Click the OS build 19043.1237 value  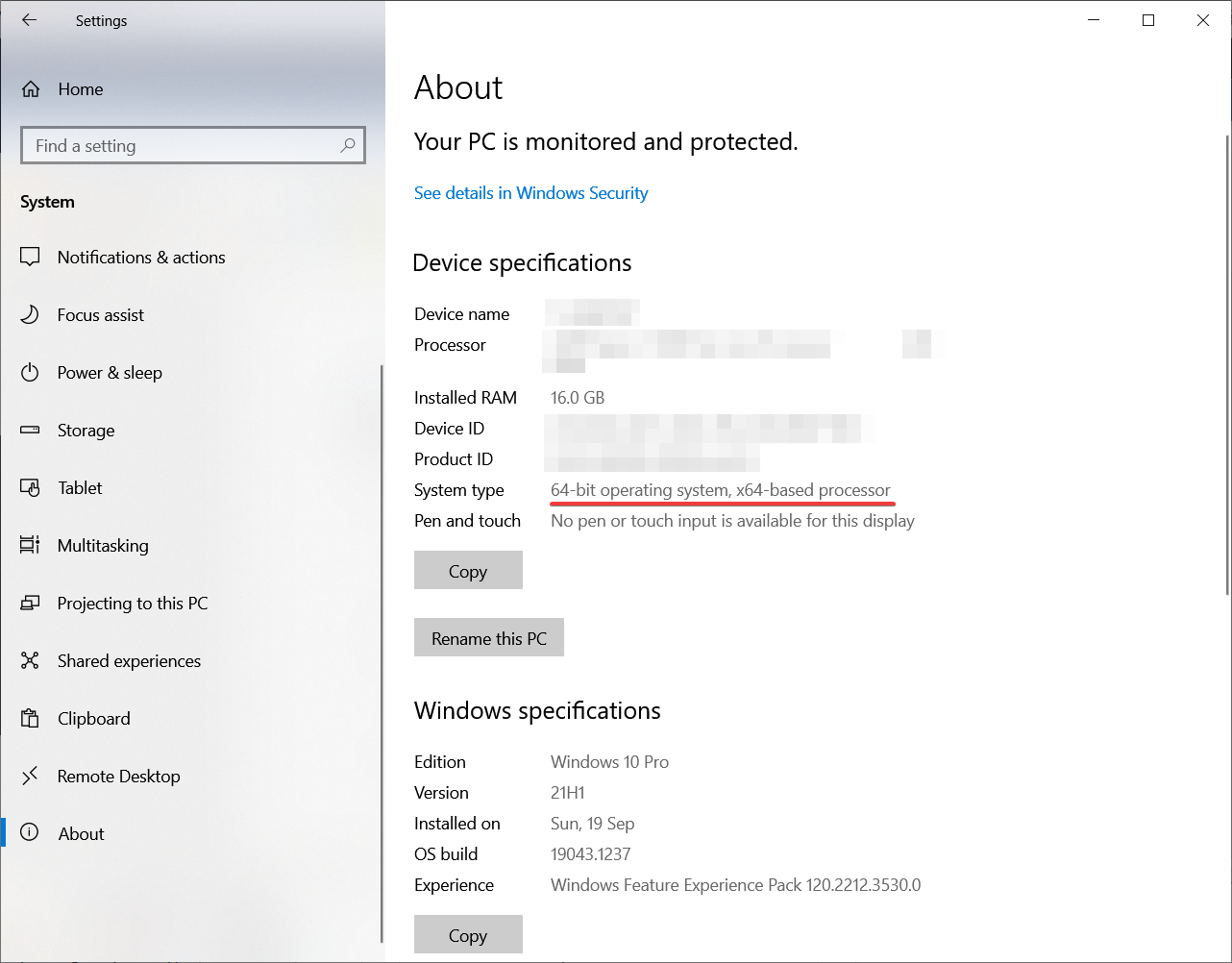[x=590, y=854]
